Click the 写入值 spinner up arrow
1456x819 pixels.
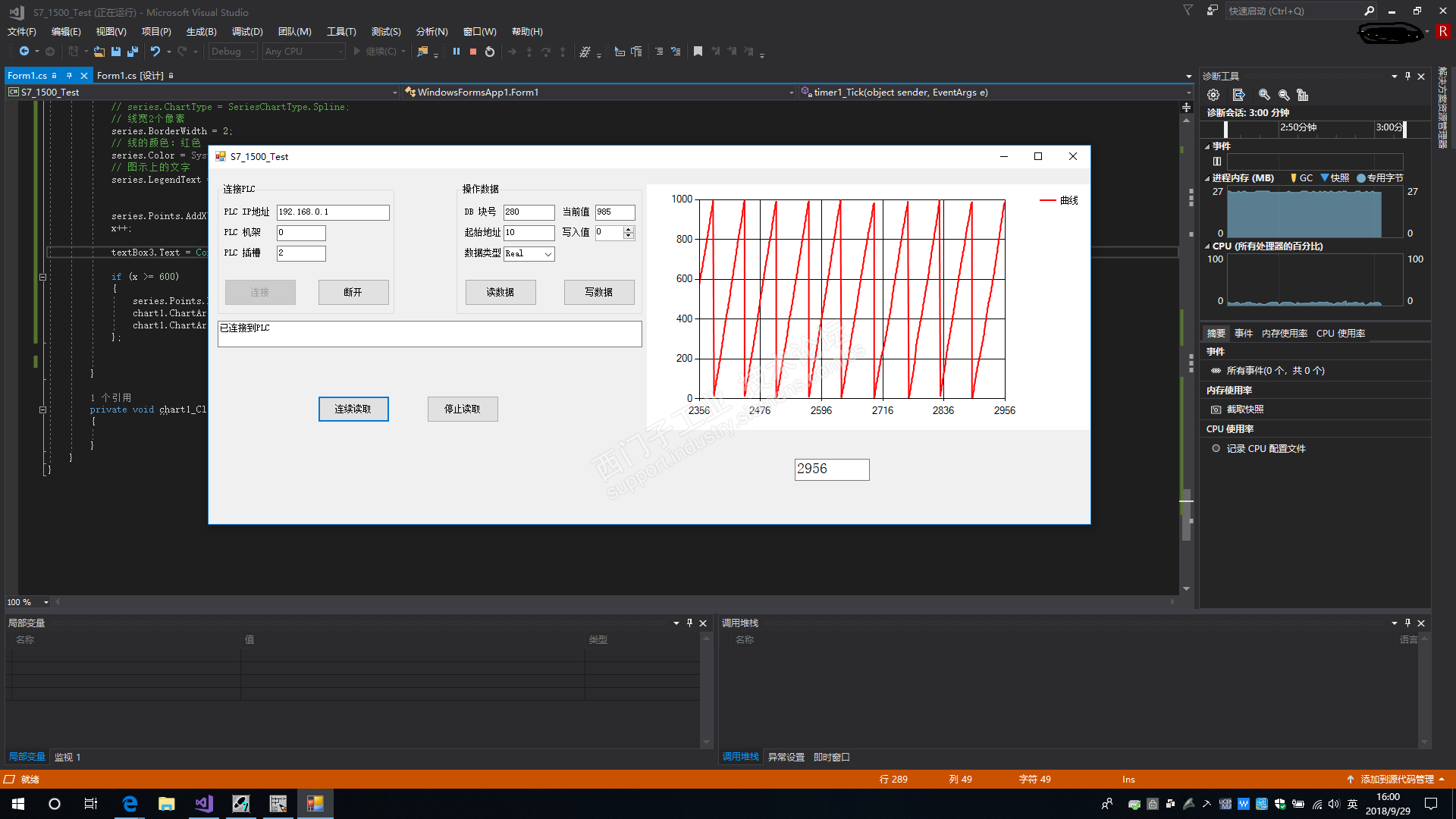pyautogui.click(x=629, y=229)
